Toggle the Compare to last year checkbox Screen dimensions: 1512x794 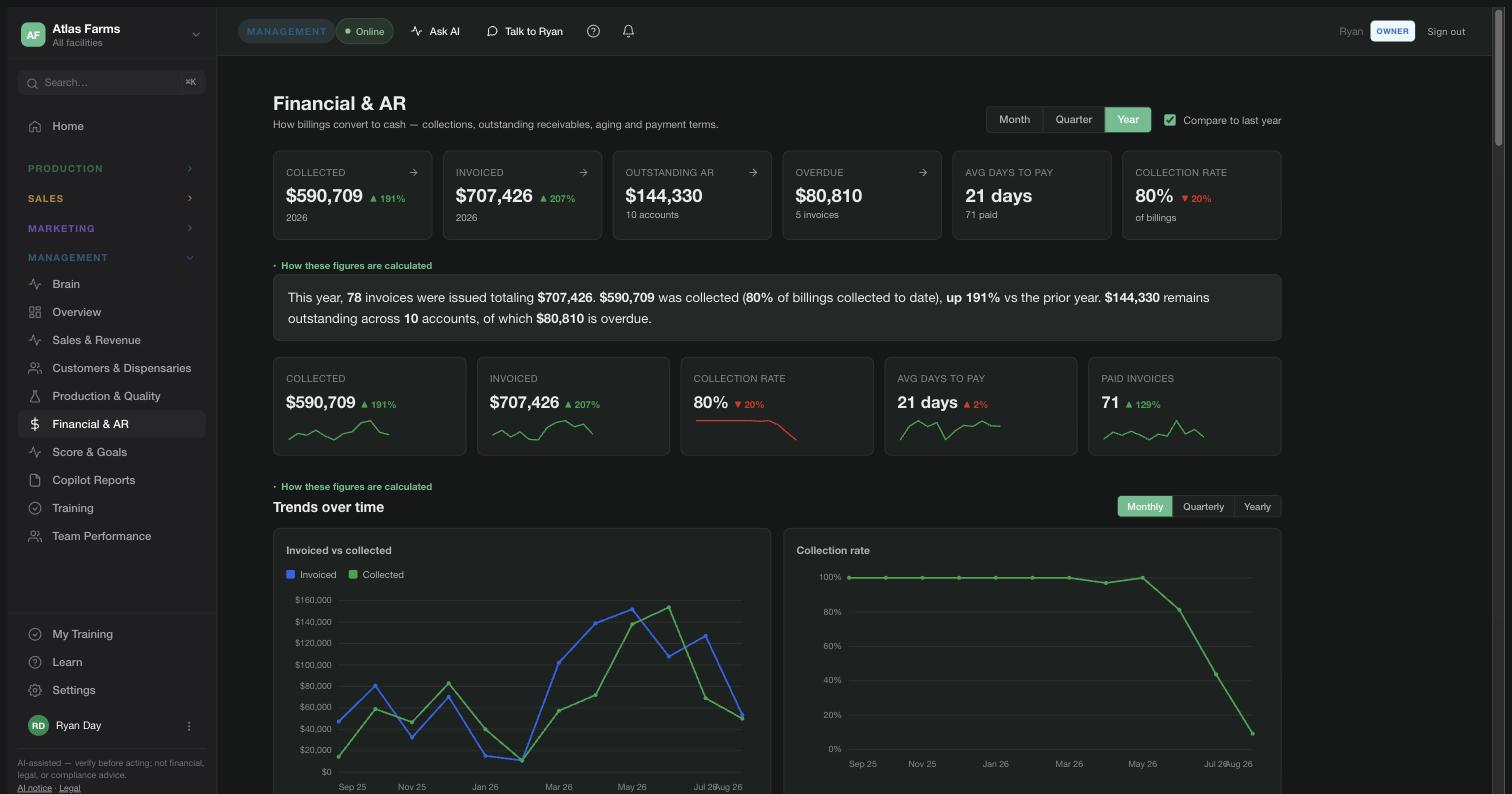pos(1170,120)
